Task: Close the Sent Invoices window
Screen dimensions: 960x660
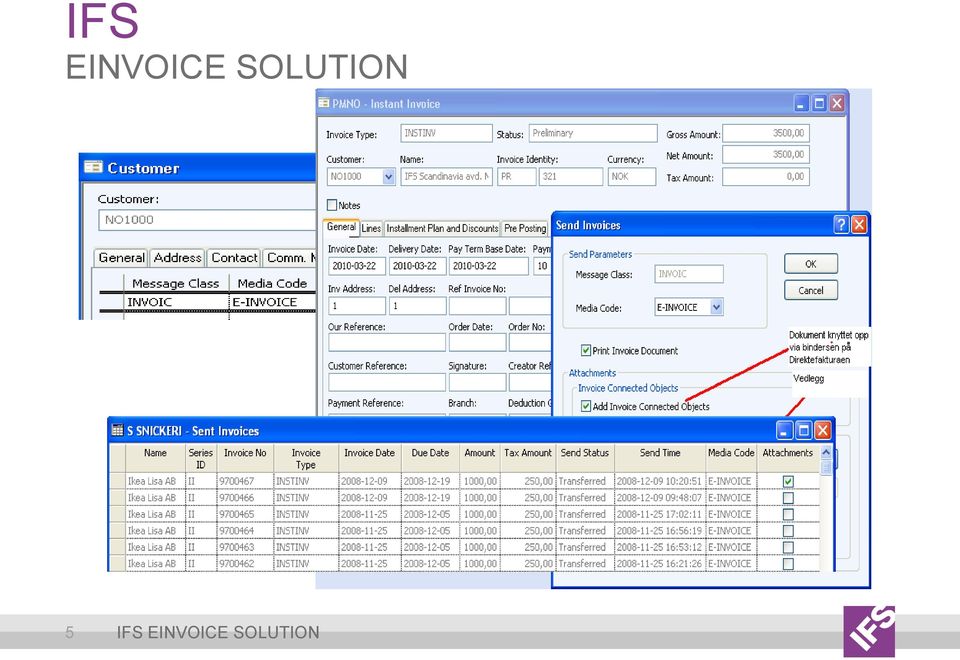Action: click(823, 430)
